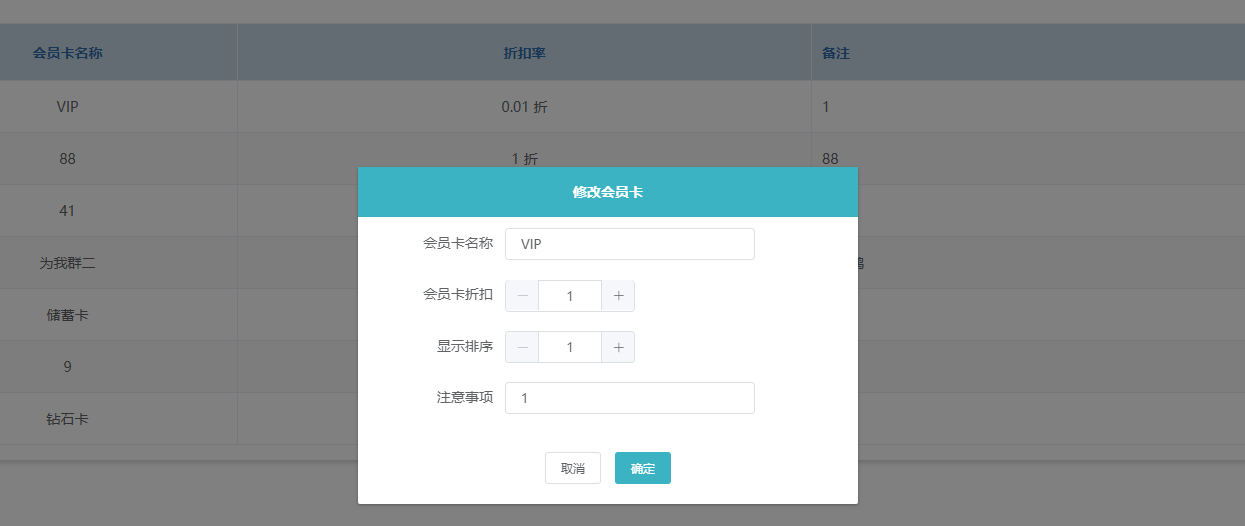Confirm with the 确定 button
Viewport: 1245px width, 526px height.
[642, 468]
